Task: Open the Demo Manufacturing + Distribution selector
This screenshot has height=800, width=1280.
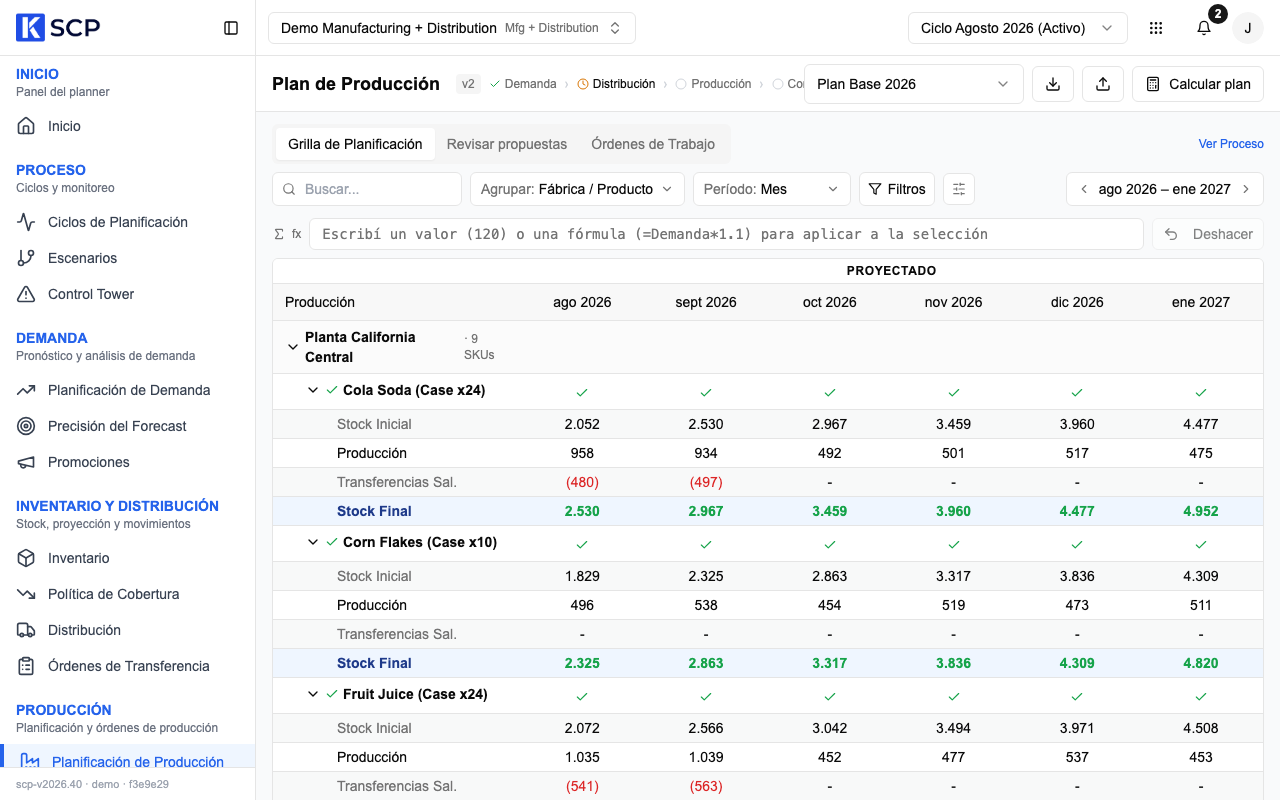Action: (452, 28)
